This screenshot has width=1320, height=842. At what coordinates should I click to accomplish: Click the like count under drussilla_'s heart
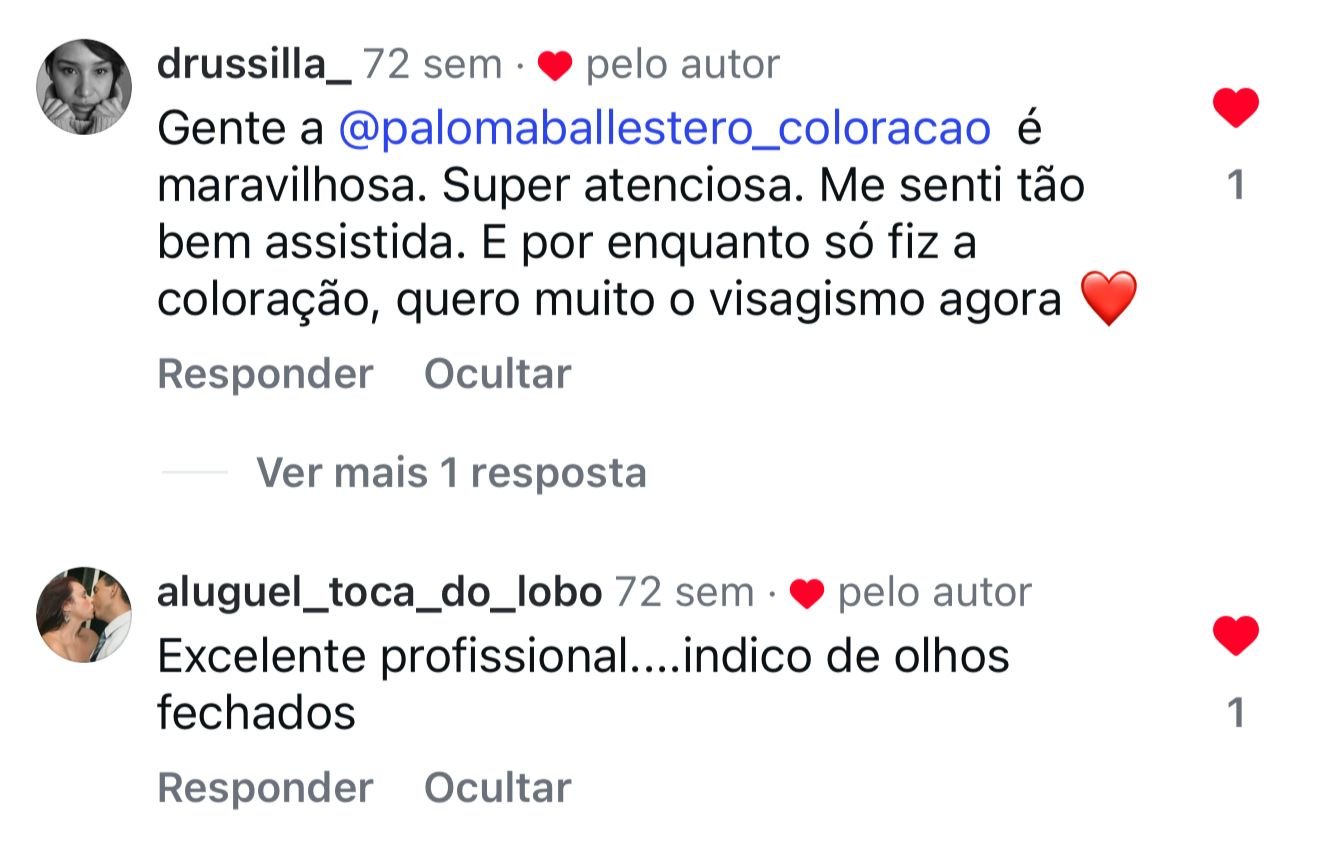pos(1236,186)
